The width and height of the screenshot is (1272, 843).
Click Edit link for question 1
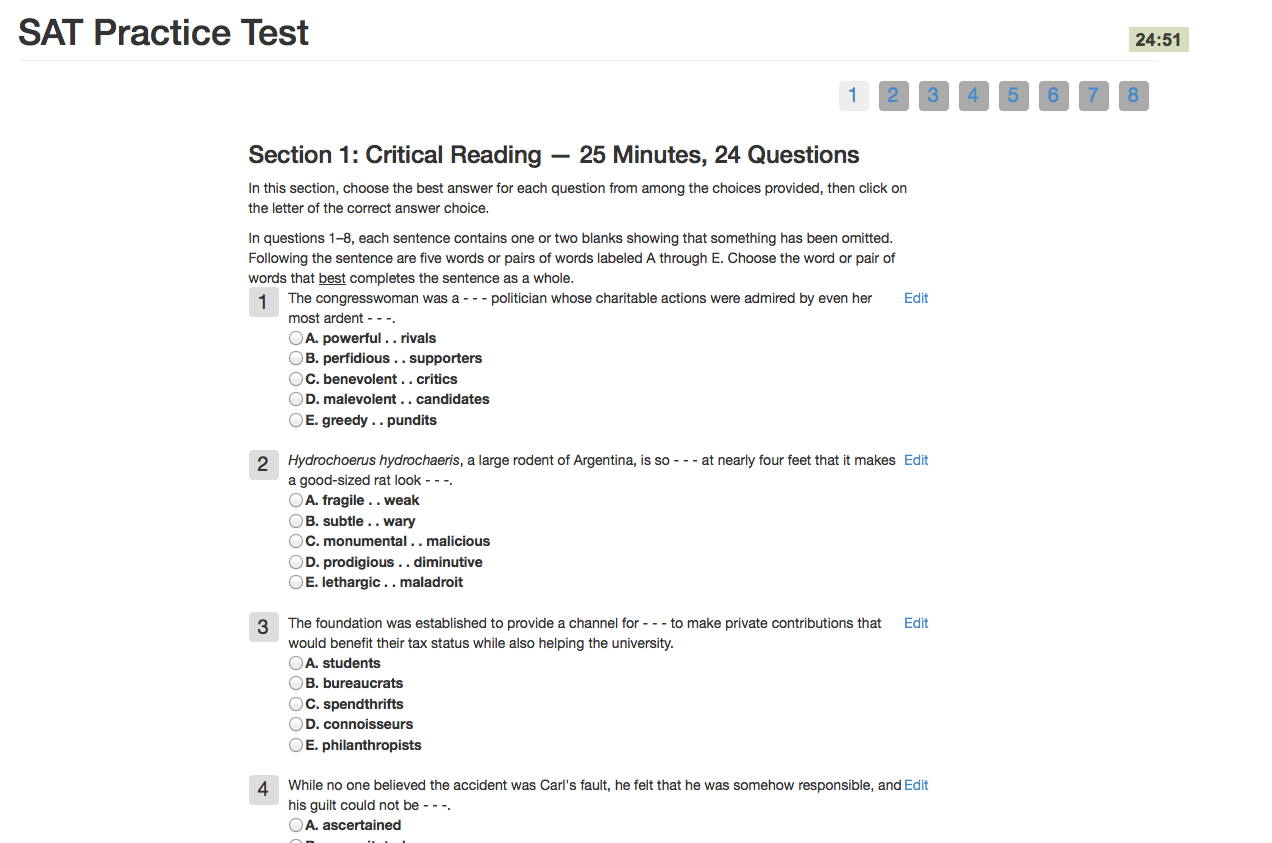[x=916, y=298]
